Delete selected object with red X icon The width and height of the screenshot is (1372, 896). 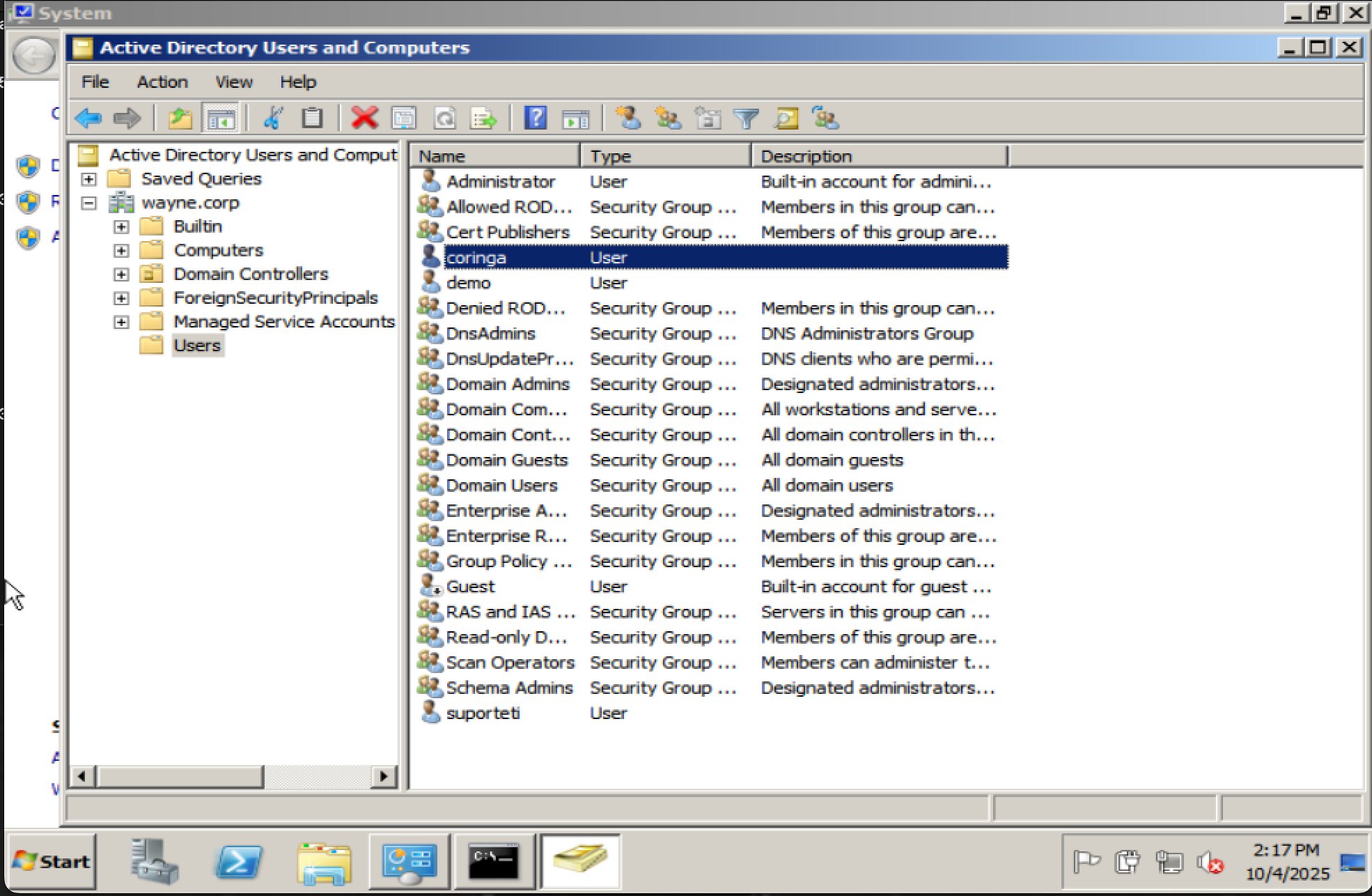tap(364, 118)
